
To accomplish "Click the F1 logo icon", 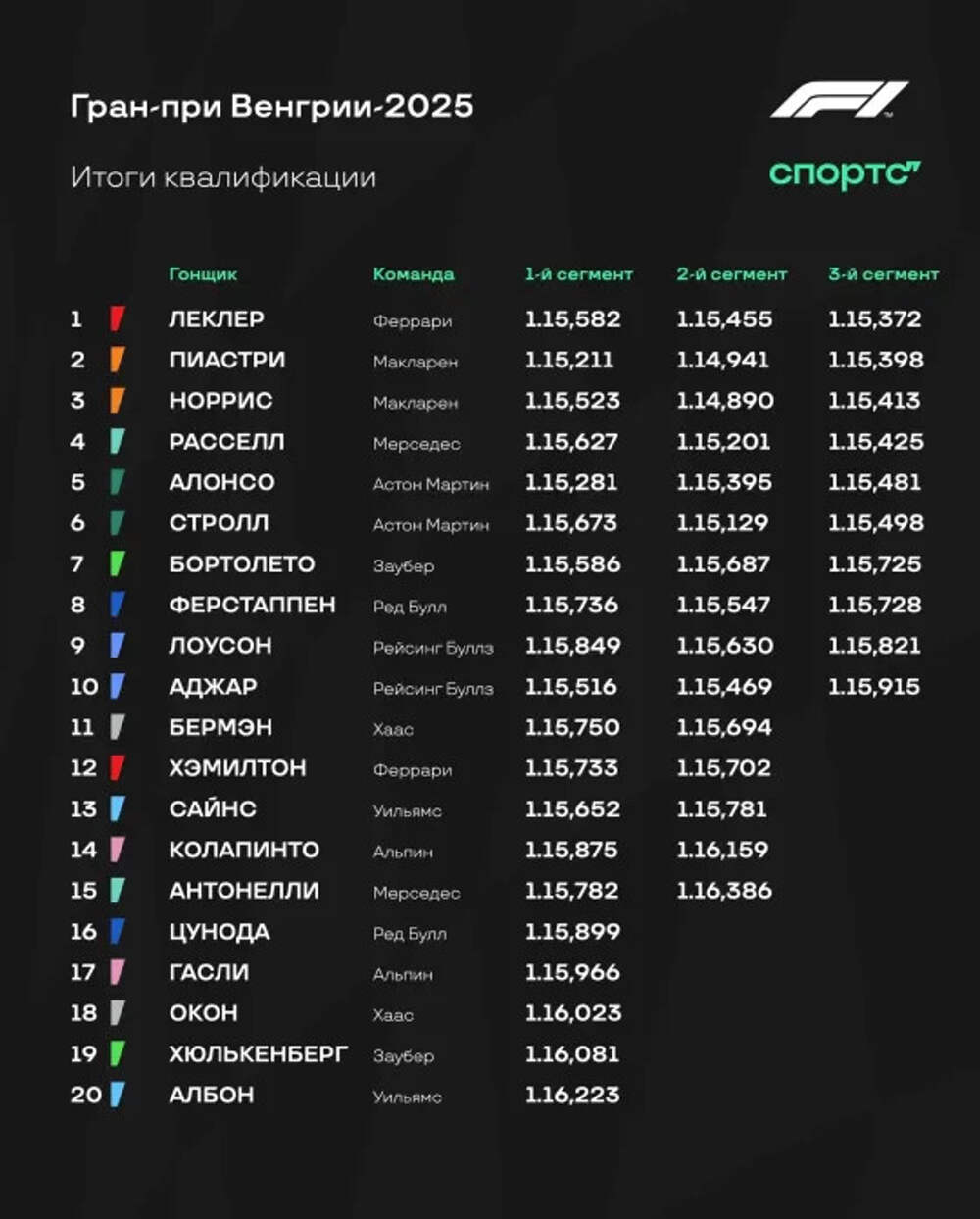I will (x=839, y=100).
